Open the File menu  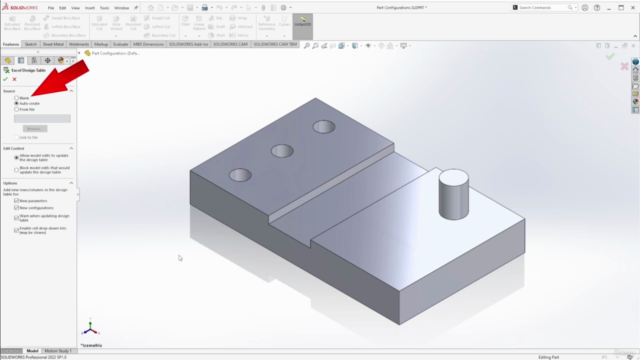(51, 8)
